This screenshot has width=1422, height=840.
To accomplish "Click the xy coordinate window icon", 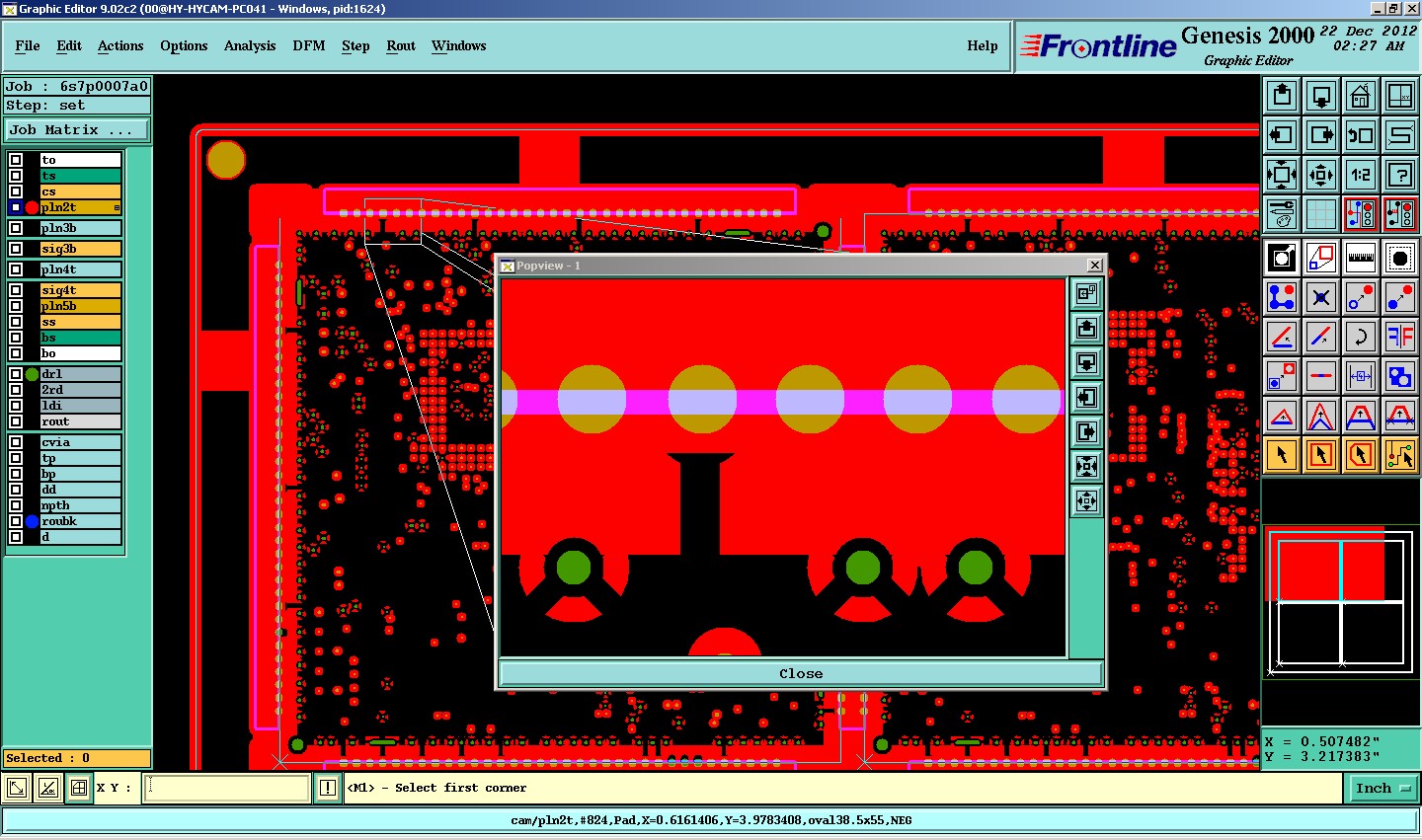I will pyautogui.click(x=1400, y=96).
